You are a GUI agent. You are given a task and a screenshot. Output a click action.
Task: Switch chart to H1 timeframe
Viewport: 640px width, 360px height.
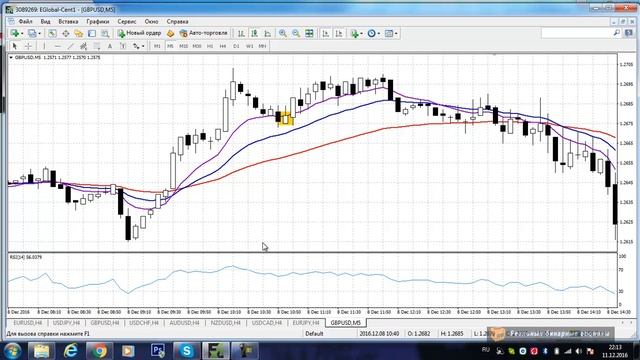[x=210, y=46]
